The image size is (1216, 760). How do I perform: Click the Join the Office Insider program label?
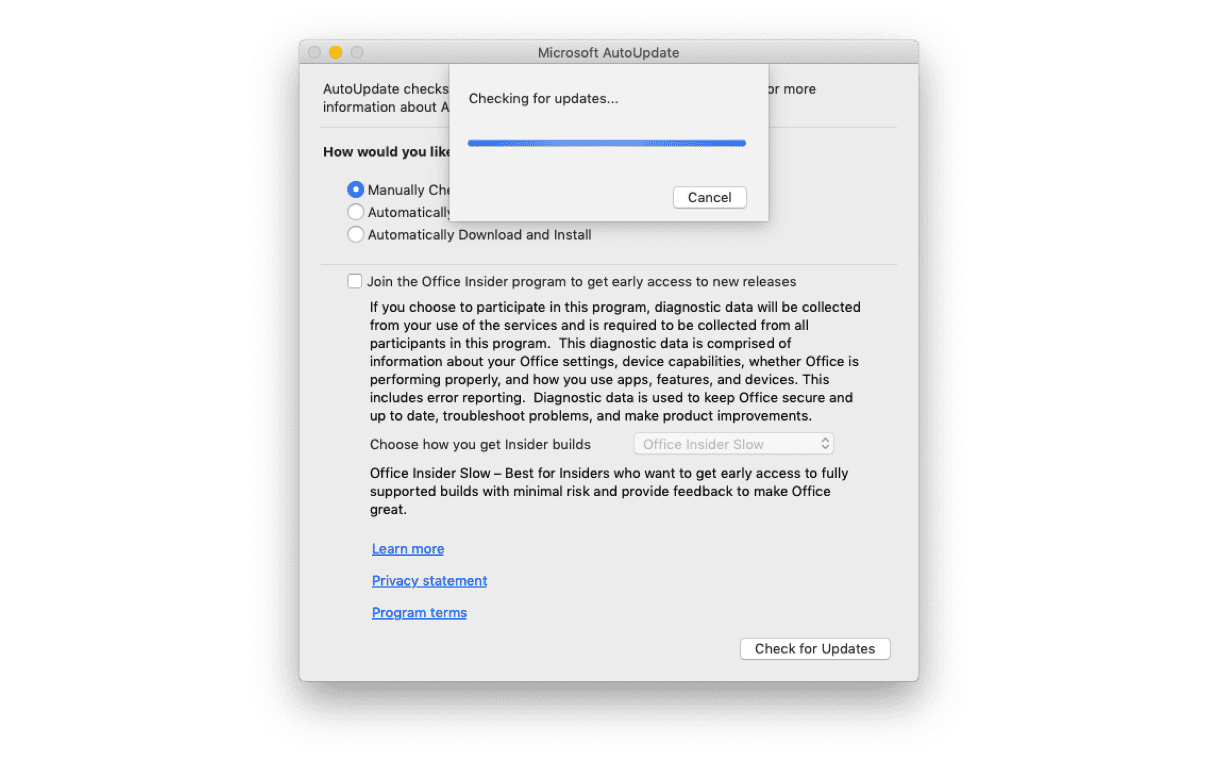click(x=581, y=281)
